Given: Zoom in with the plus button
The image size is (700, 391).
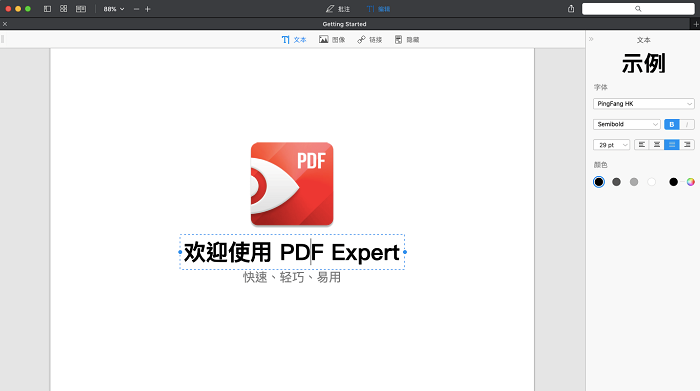Looking at the screenshot, I should coord(148,9).
